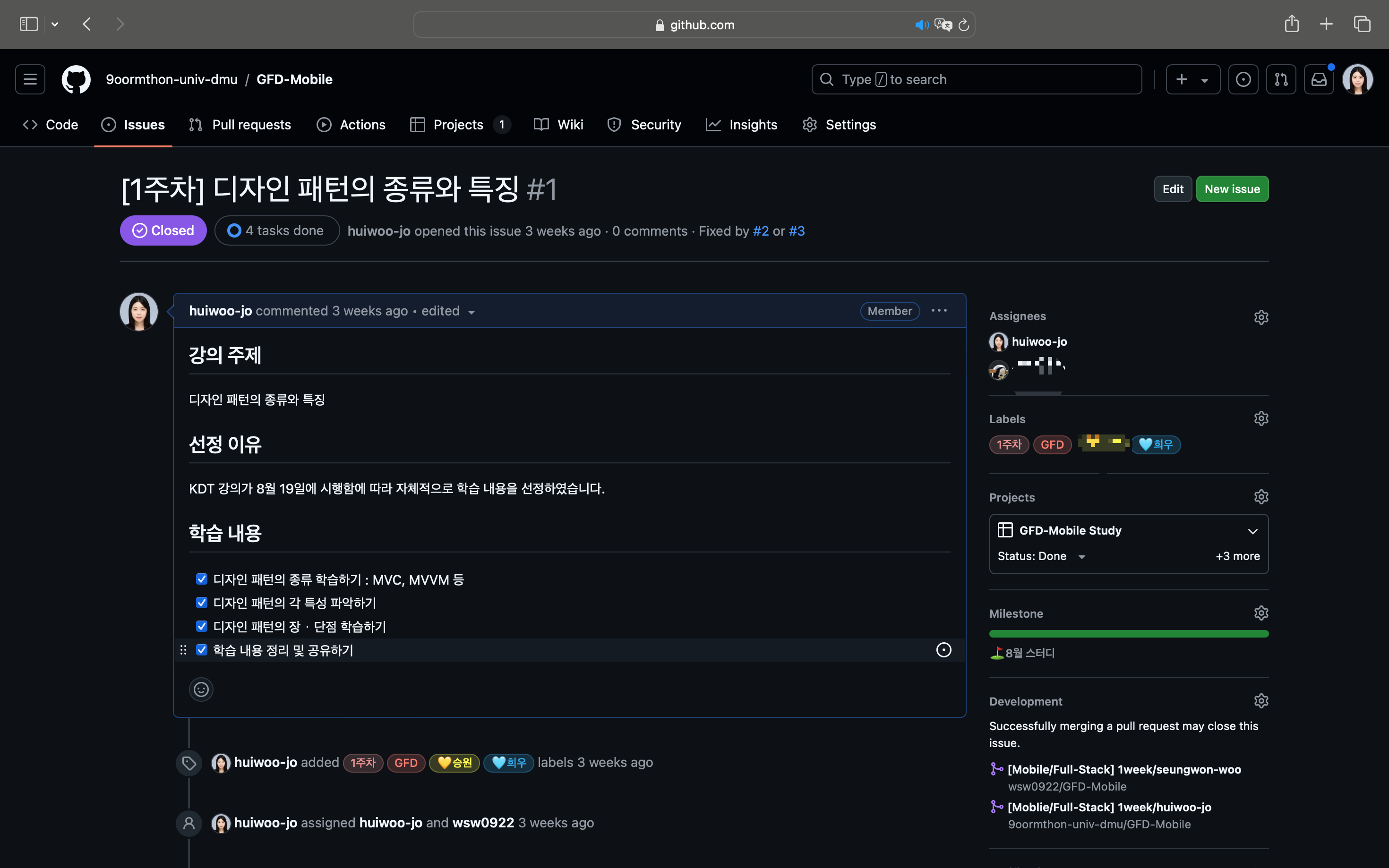Click the green New issue button

(1232, 189)
